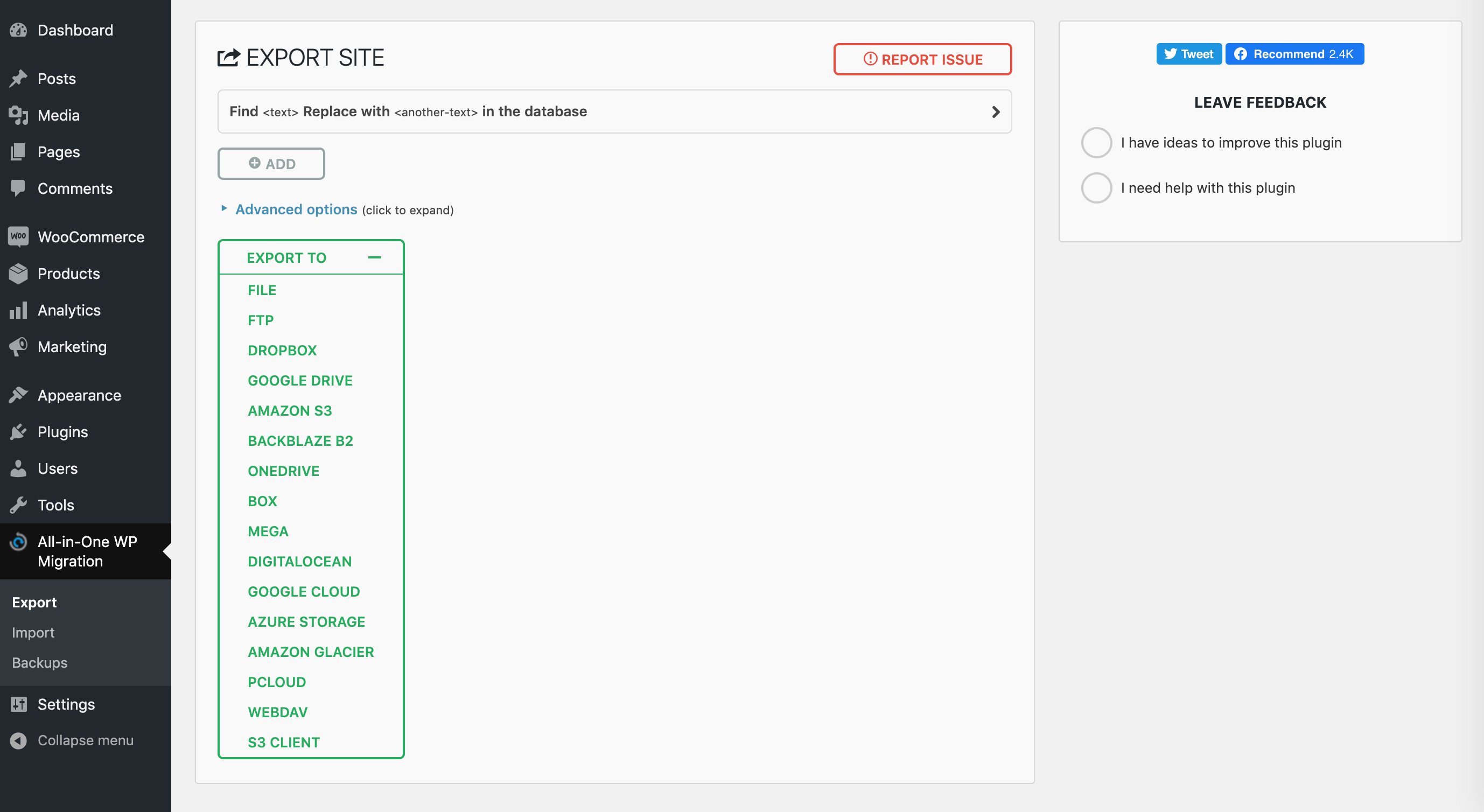Open the All-in-One WP Migration plugin icon
This screenshot has width=1484, height=812.
click(19, 542)
